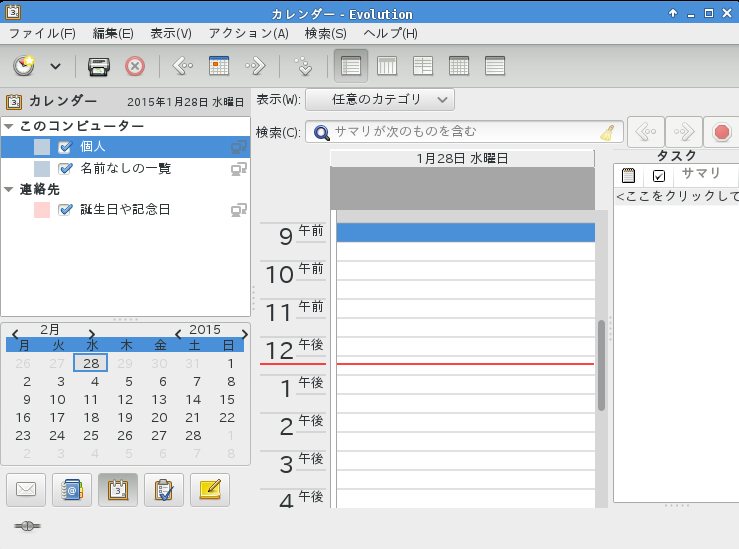739x549 pixels.
Task: Click the red delete appointment icon
Action: click(135, 67)
